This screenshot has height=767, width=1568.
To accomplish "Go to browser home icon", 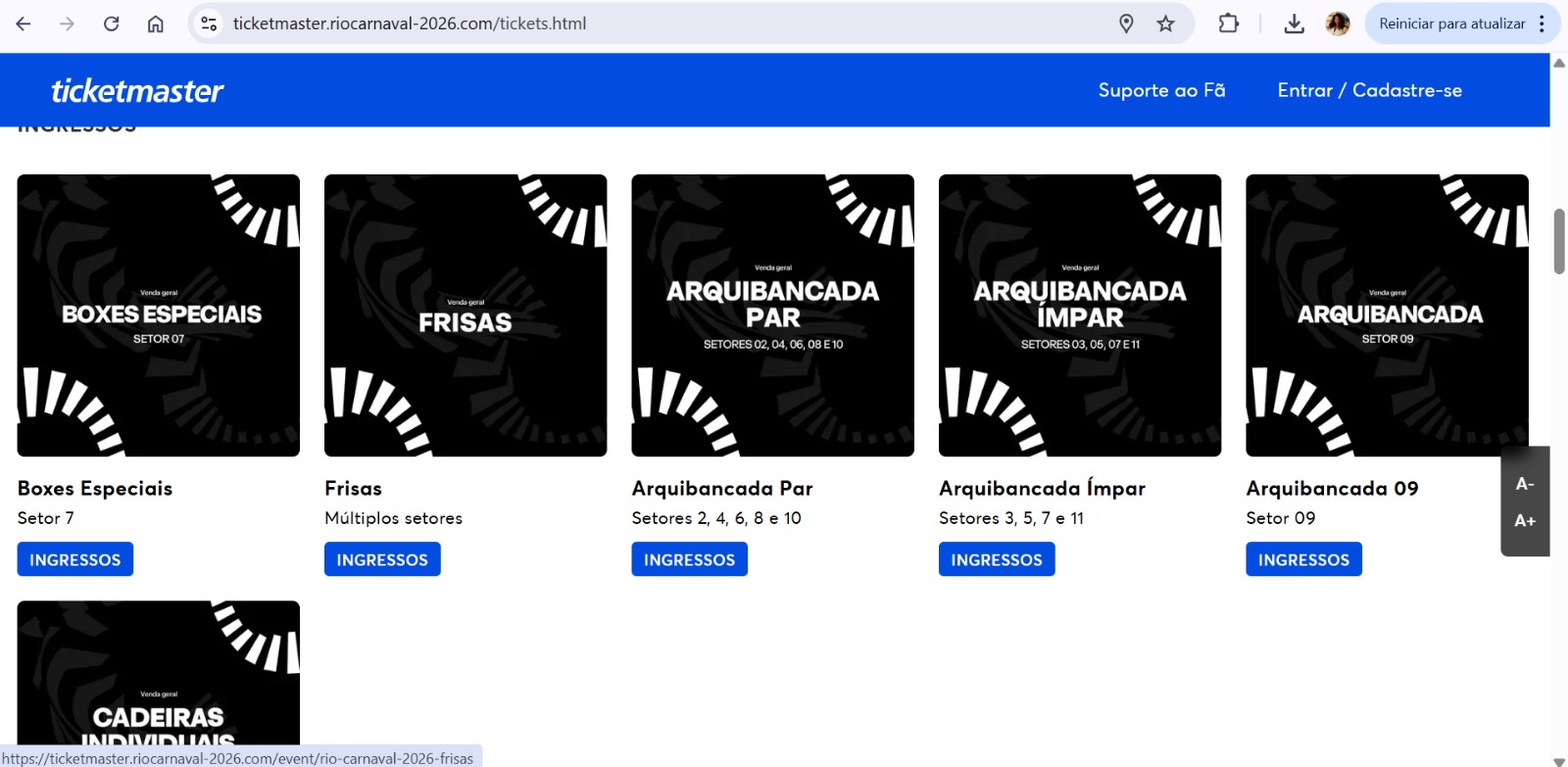I will [155, 24].
